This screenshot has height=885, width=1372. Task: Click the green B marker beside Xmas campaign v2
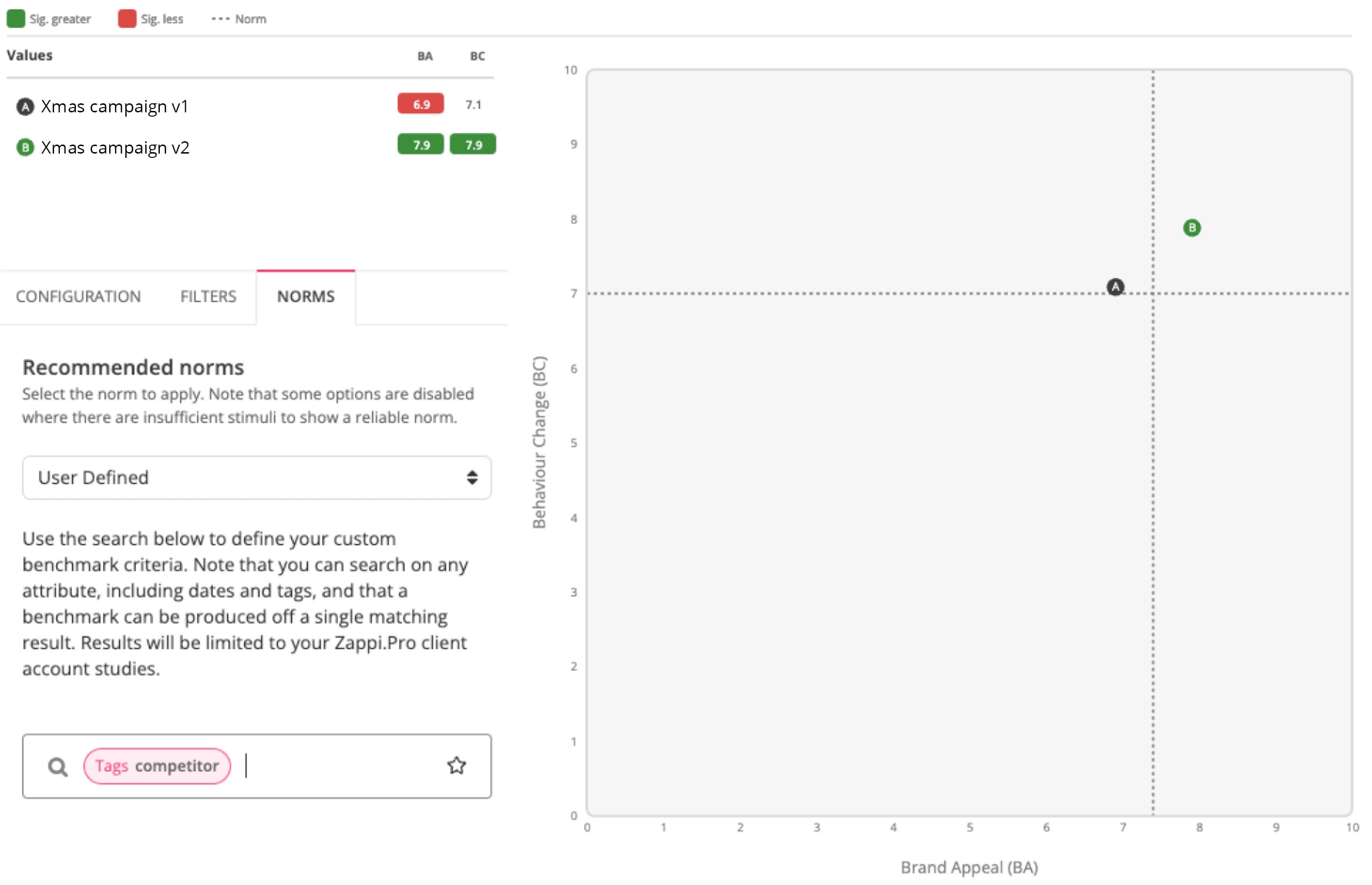[25, 148]
